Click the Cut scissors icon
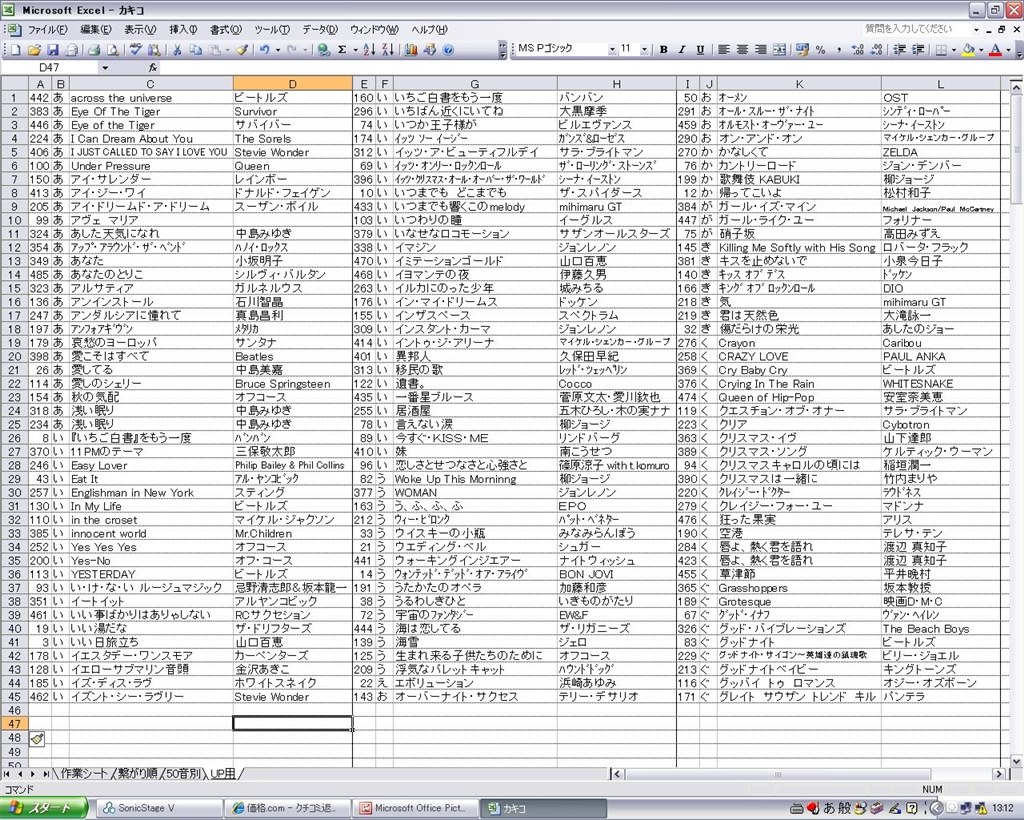 pyautogui.click(x=177, y=49)
